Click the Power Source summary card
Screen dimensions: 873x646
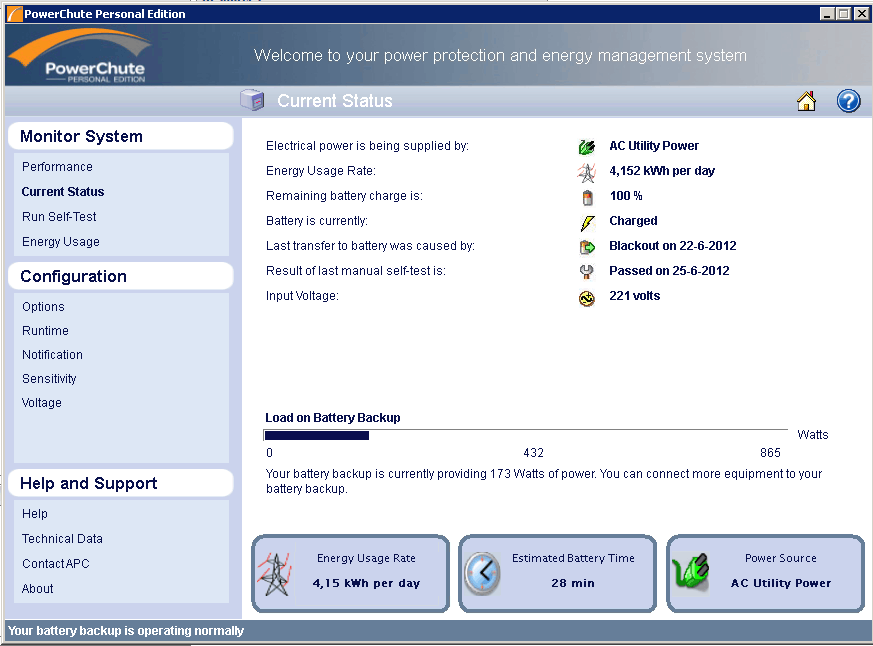766,574
